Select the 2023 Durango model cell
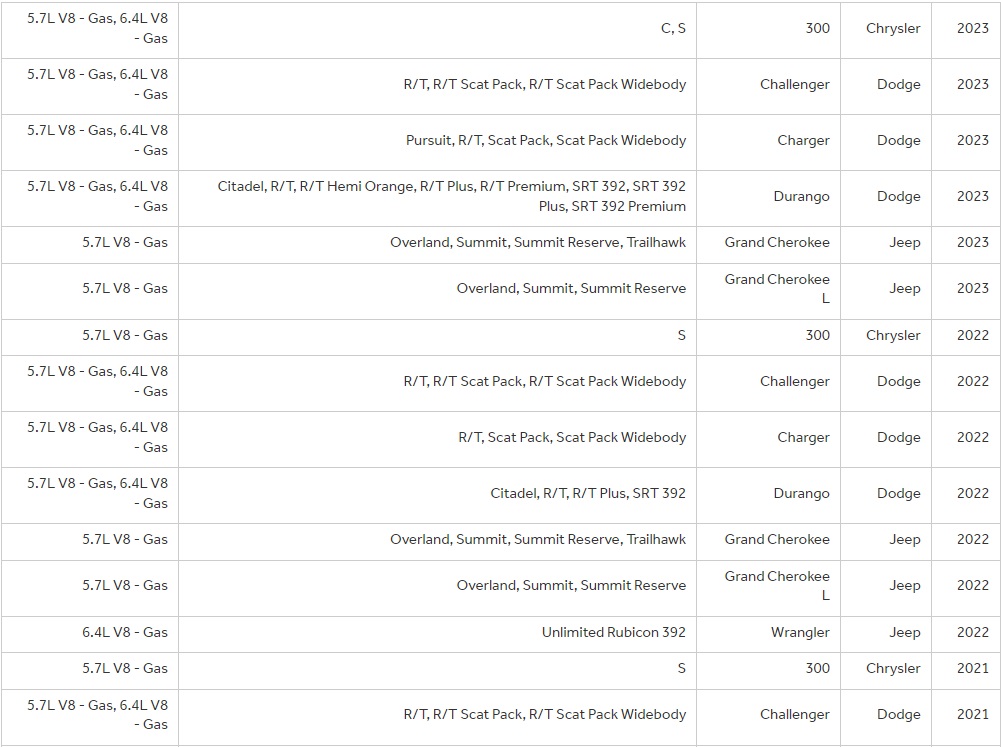The image size is (1001, 747). pyautogui.click(x=801, y=196)
